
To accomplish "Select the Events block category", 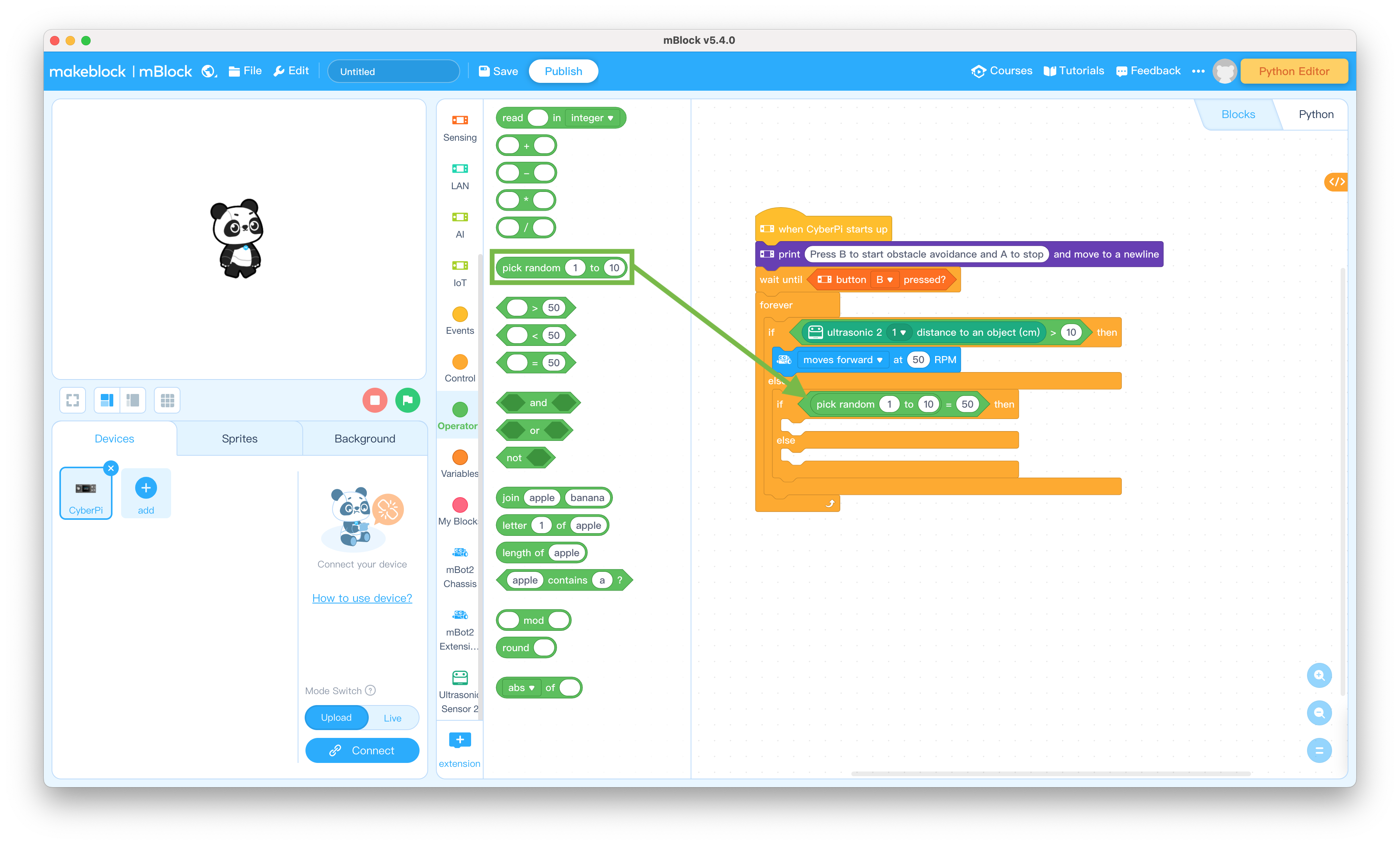I will [x=460, y=321].
